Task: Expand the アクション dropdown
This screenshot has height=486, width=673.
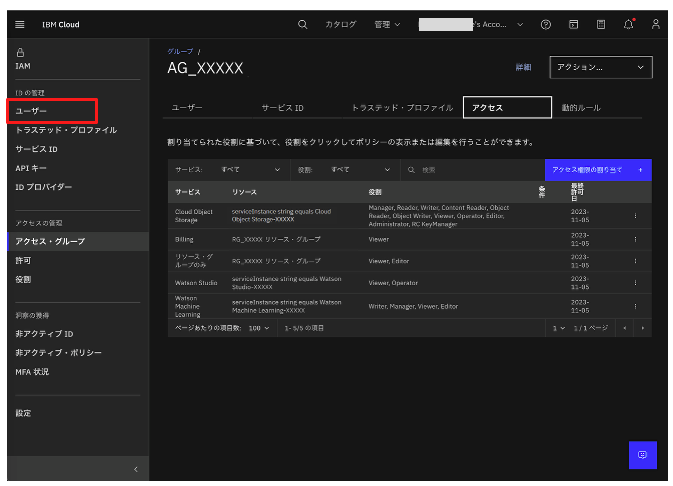Action: (602, 67)
